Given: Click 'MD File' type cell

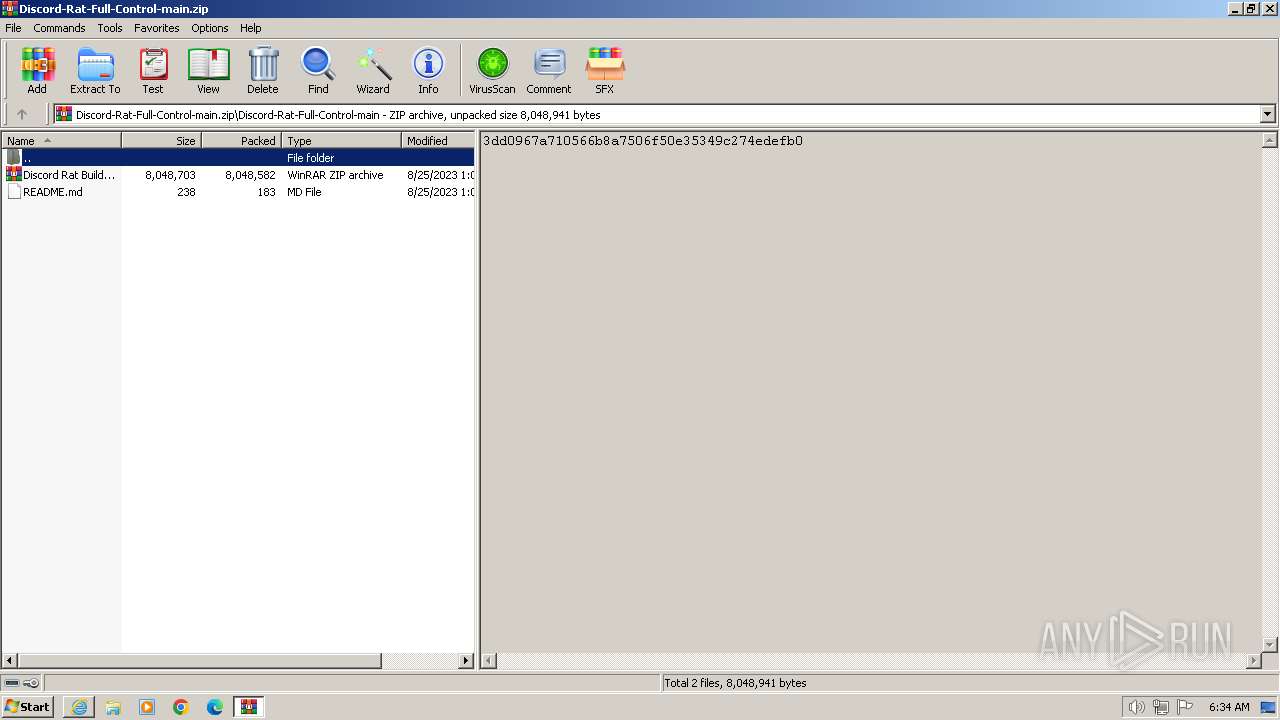Looking at the screenshot, I should (304, 191).
